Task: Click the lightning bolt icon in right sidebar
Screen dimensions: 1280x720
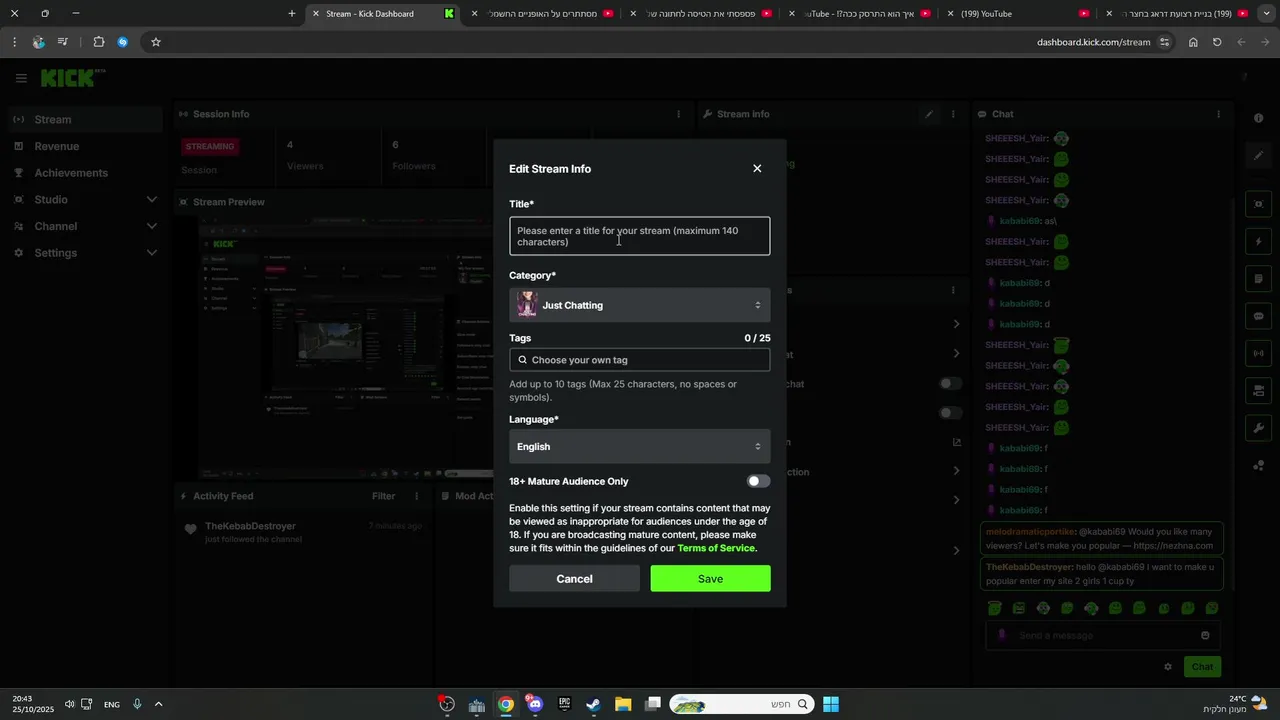Action: click(1258, 241)
